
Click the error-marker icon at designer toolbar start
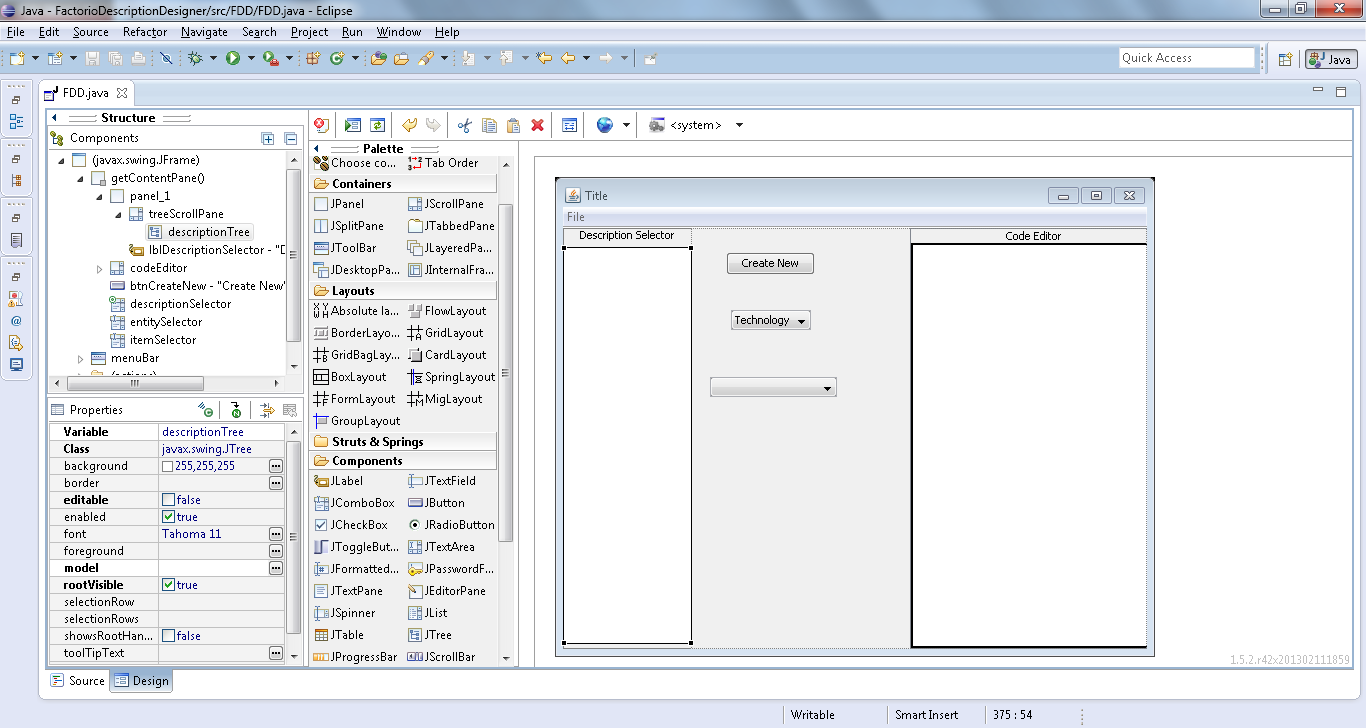(x=321, y=125)
